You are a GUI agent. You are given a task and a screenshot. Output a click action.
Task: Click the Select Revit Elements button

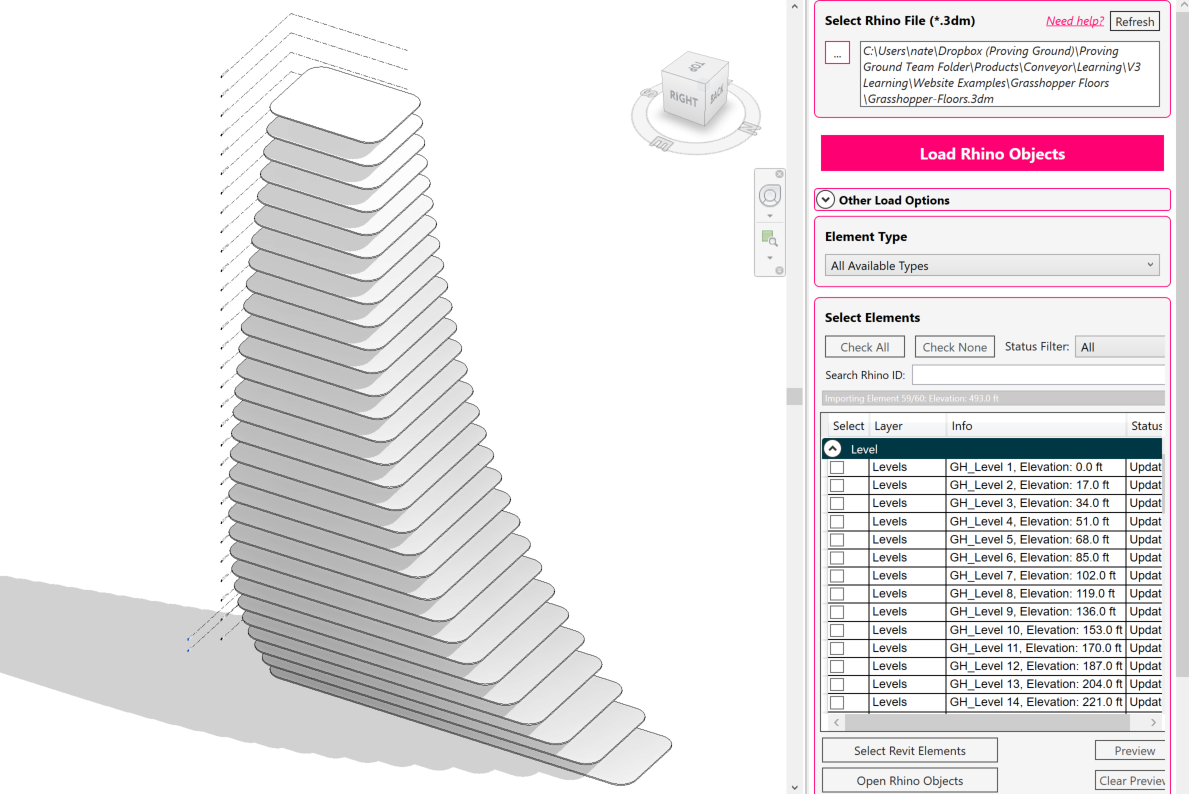(909, 750)
